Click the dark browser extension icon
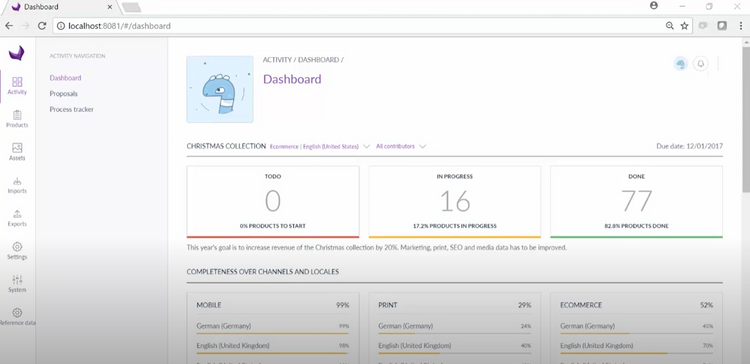 click(722, 26)
